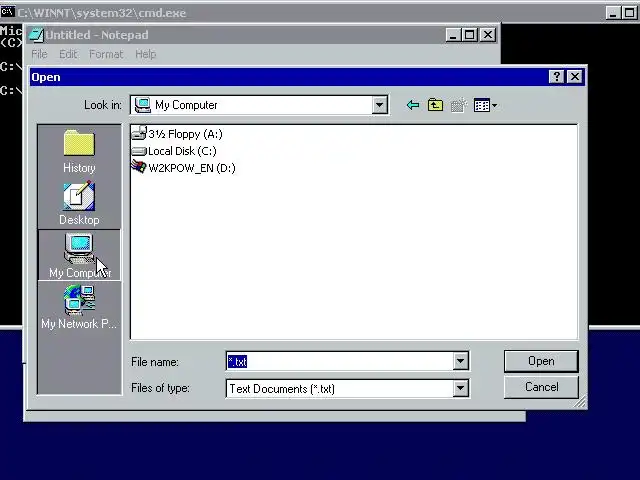Image resolution: width=640 pixels, height=480 pixels.
Task: Click the Help question mark in Open dialog
Action: tap(556, 76)
